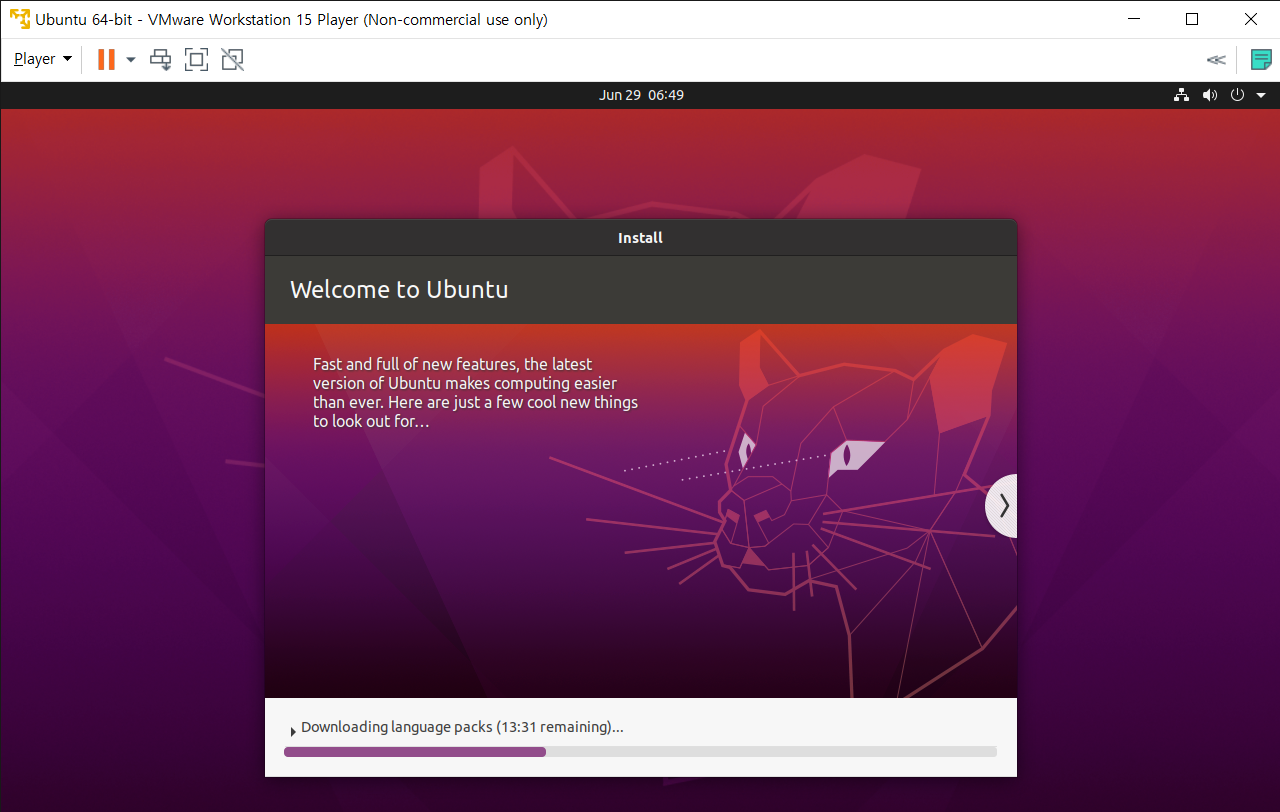Screen dimensions: 1280x812
Task: Close the VMware Player window
Action: click(x=1251, y=19)
